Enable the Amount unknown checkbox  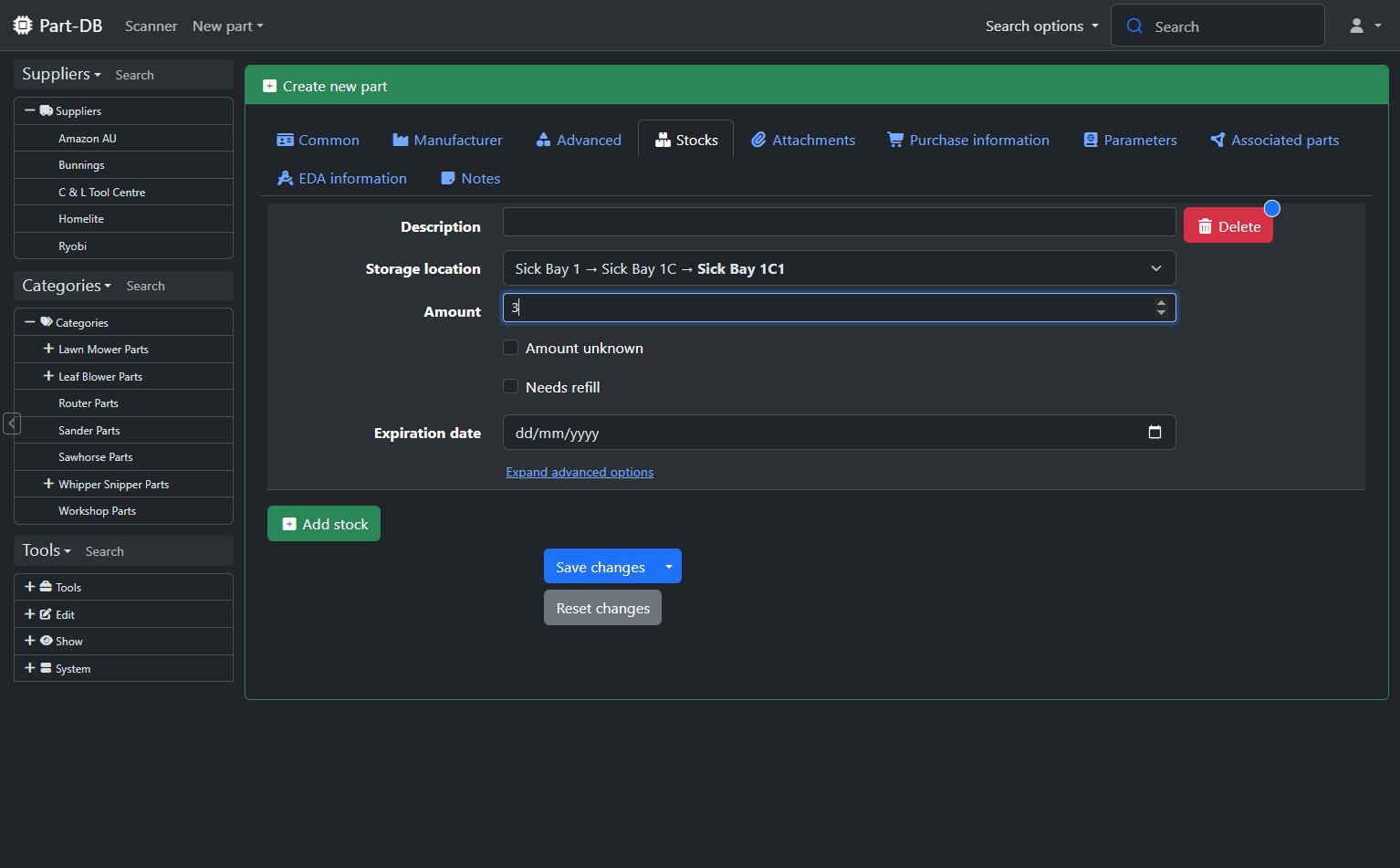[x=511, y=348]
